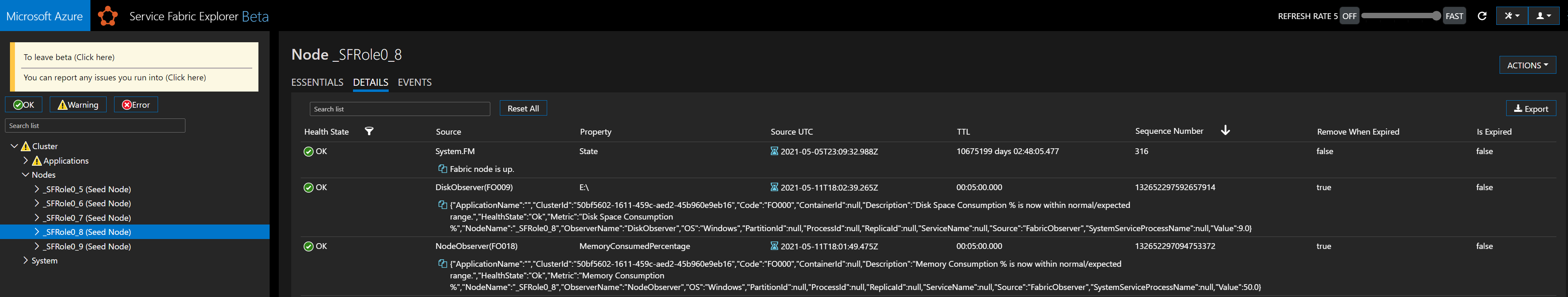Click the Microsoft Azure brand link
This screenshot has width=1568, height=297.
point(45,16)
